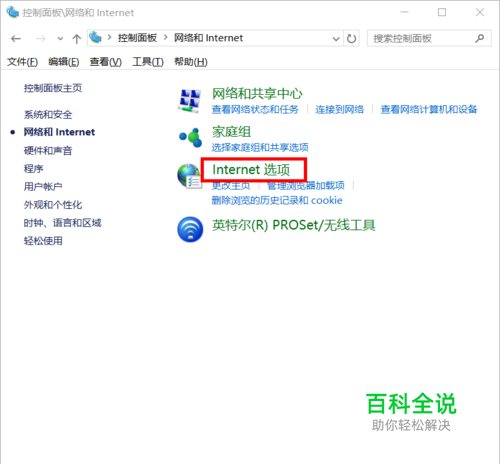This screenshot has height=464, width=500.
Task: Open the 工具(T) menu
Action: click(148, 62)
